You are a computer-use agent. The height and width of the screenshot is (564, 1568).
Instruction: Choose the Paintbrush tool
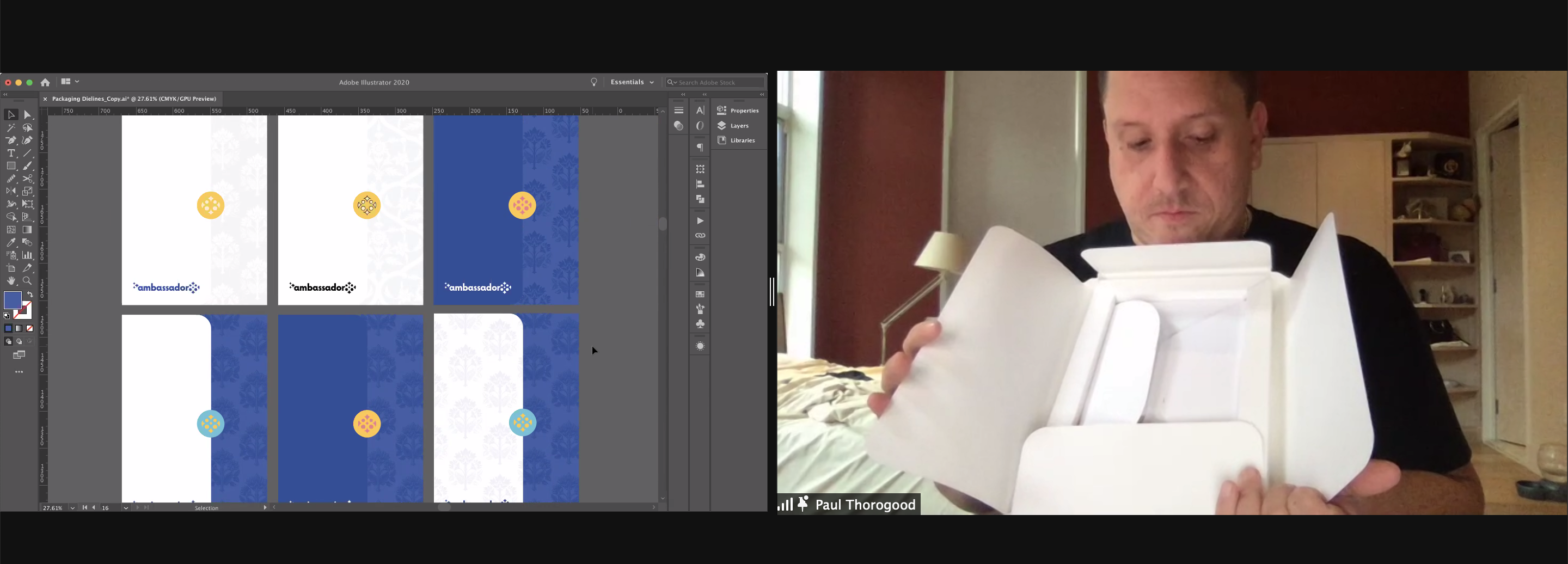(x=27, y=165)
